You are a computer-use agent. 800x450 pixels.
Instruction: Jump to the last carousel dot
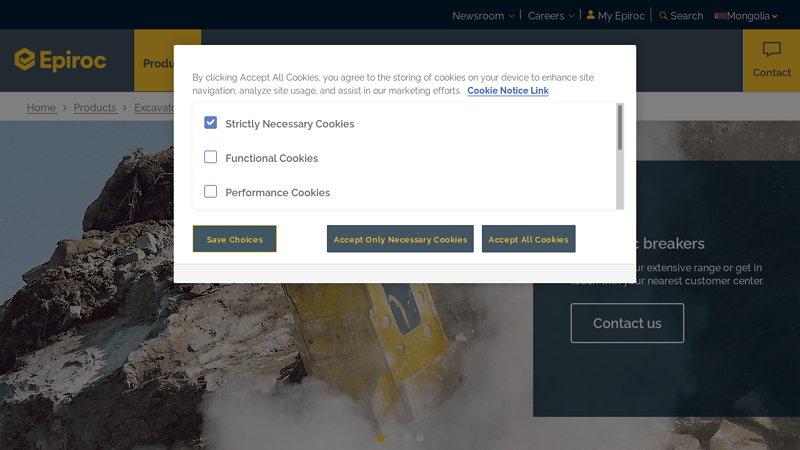420,438
